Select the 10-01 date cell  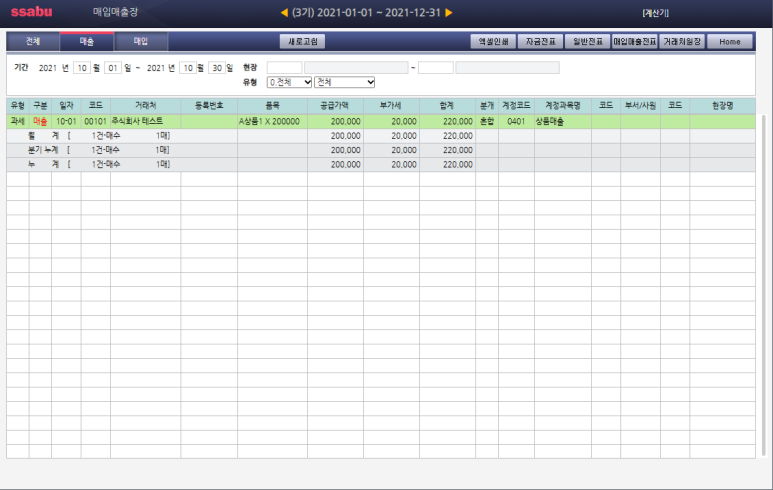coord(67,121)
